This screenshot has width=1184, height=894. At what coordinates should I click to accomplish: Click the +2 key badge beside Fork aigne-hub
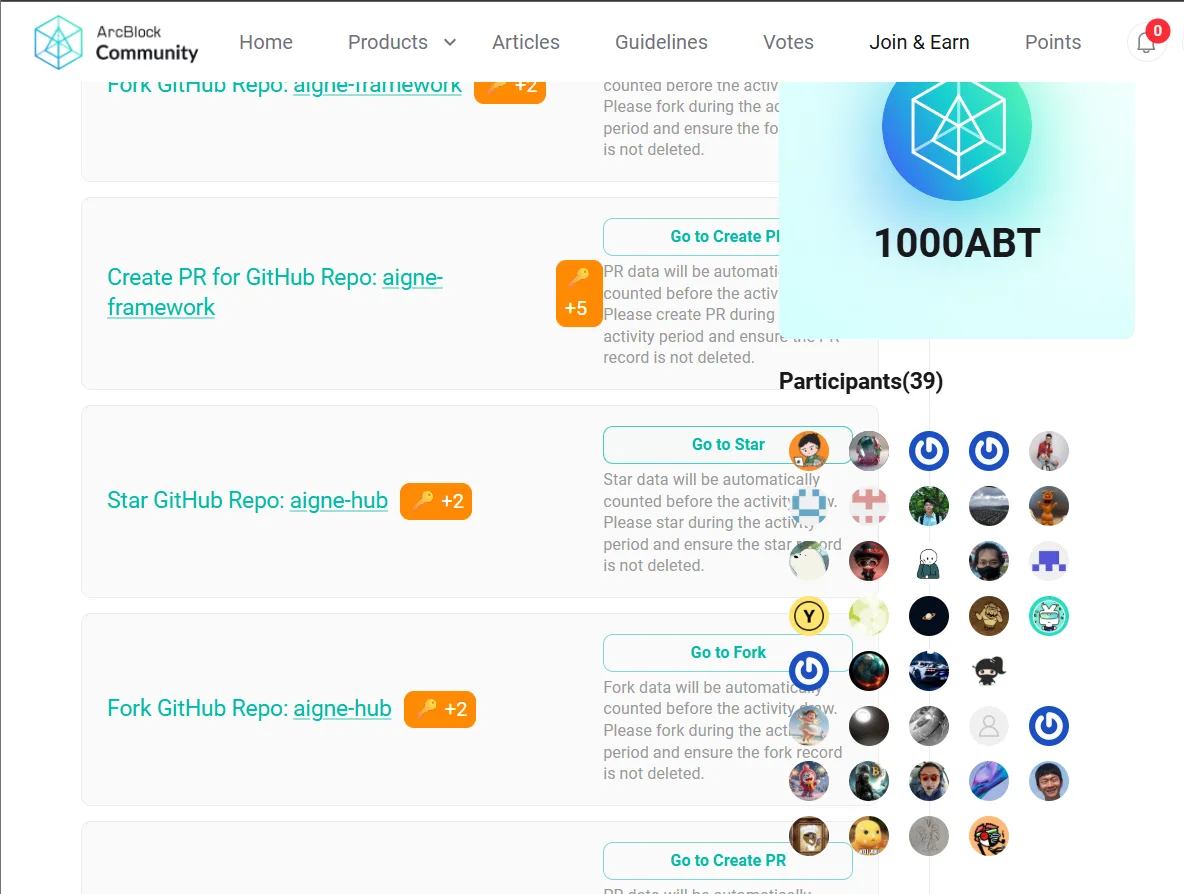click(439, 709)
